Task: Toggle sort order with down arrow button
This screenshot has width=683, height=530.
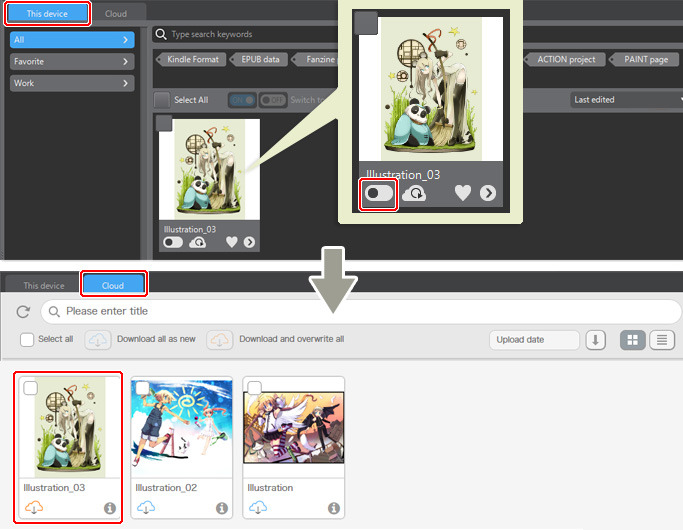Action: coord(595,340)
